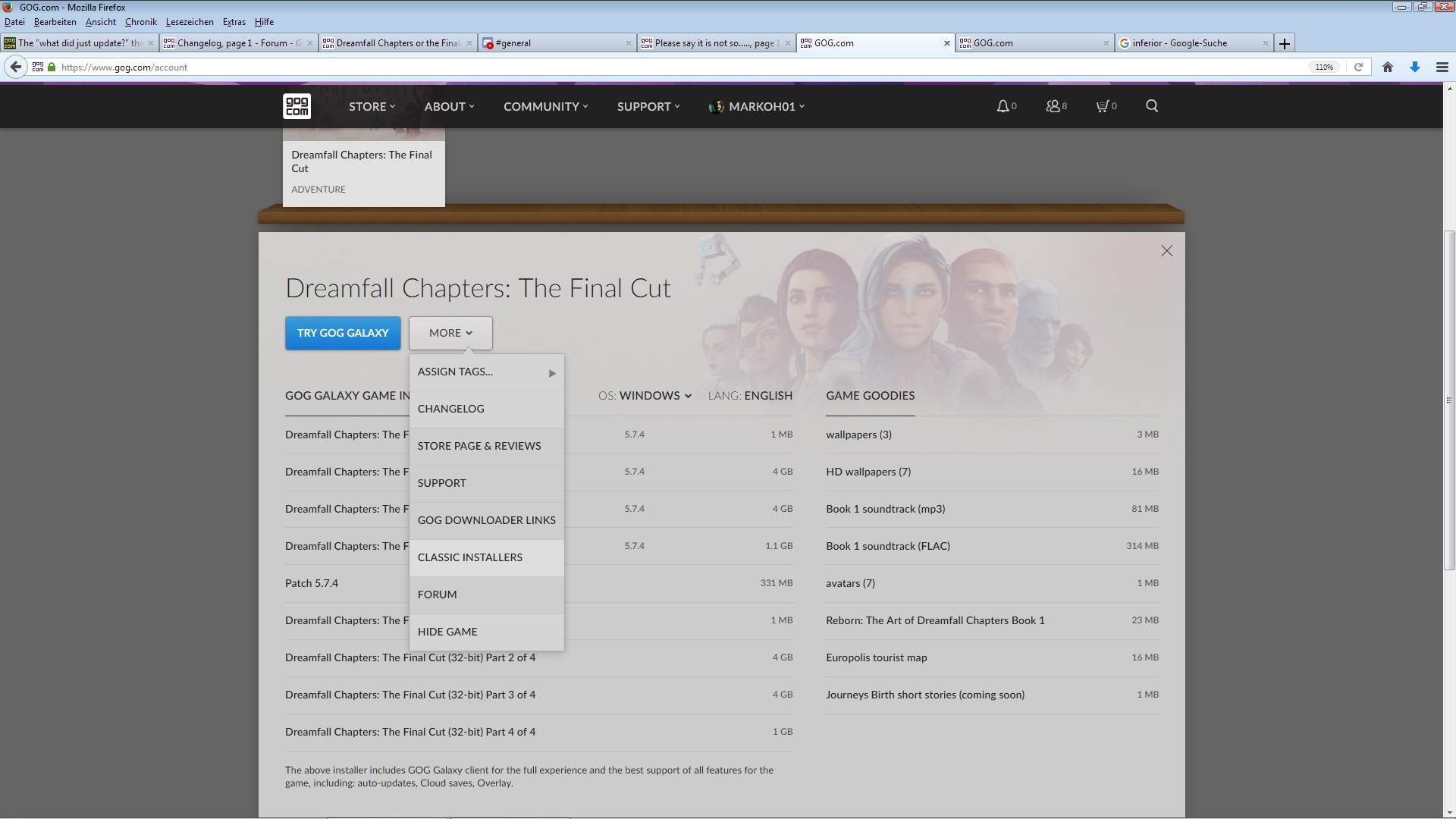Image resolution: width=1456 pixels, height=819 pixels.
Task: Choose GOG DOWNLOADER LINKS option
Action: (486, 520)
